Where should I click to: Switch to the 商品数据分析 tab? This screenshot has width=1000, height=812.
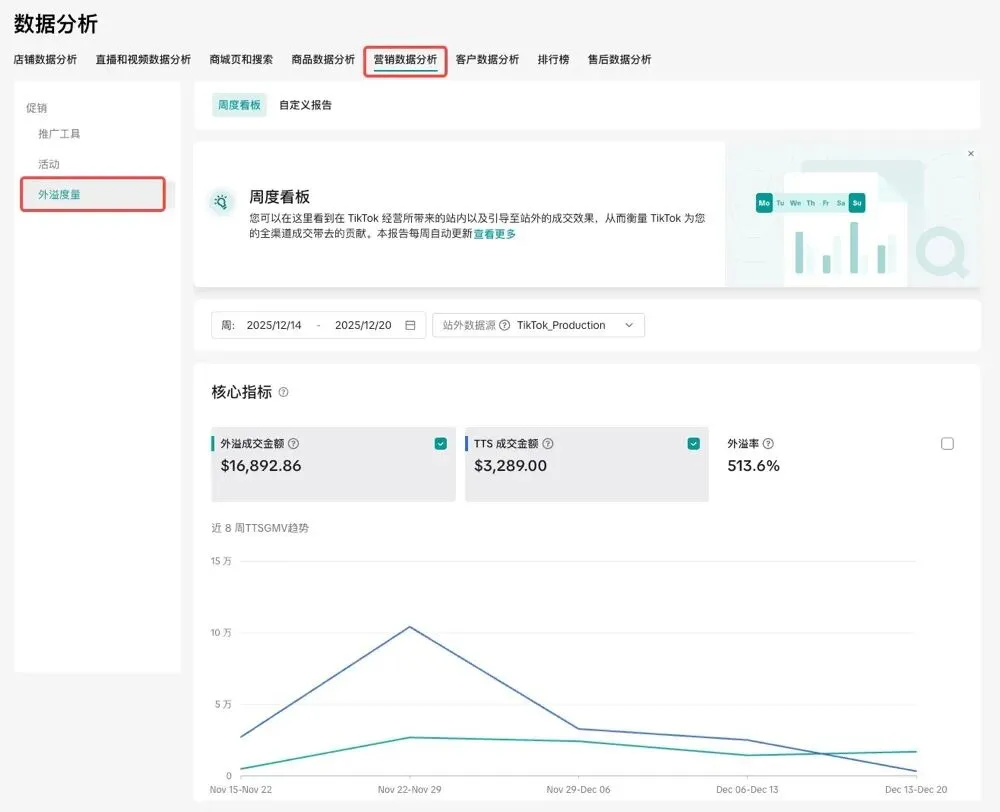point(323,59)
